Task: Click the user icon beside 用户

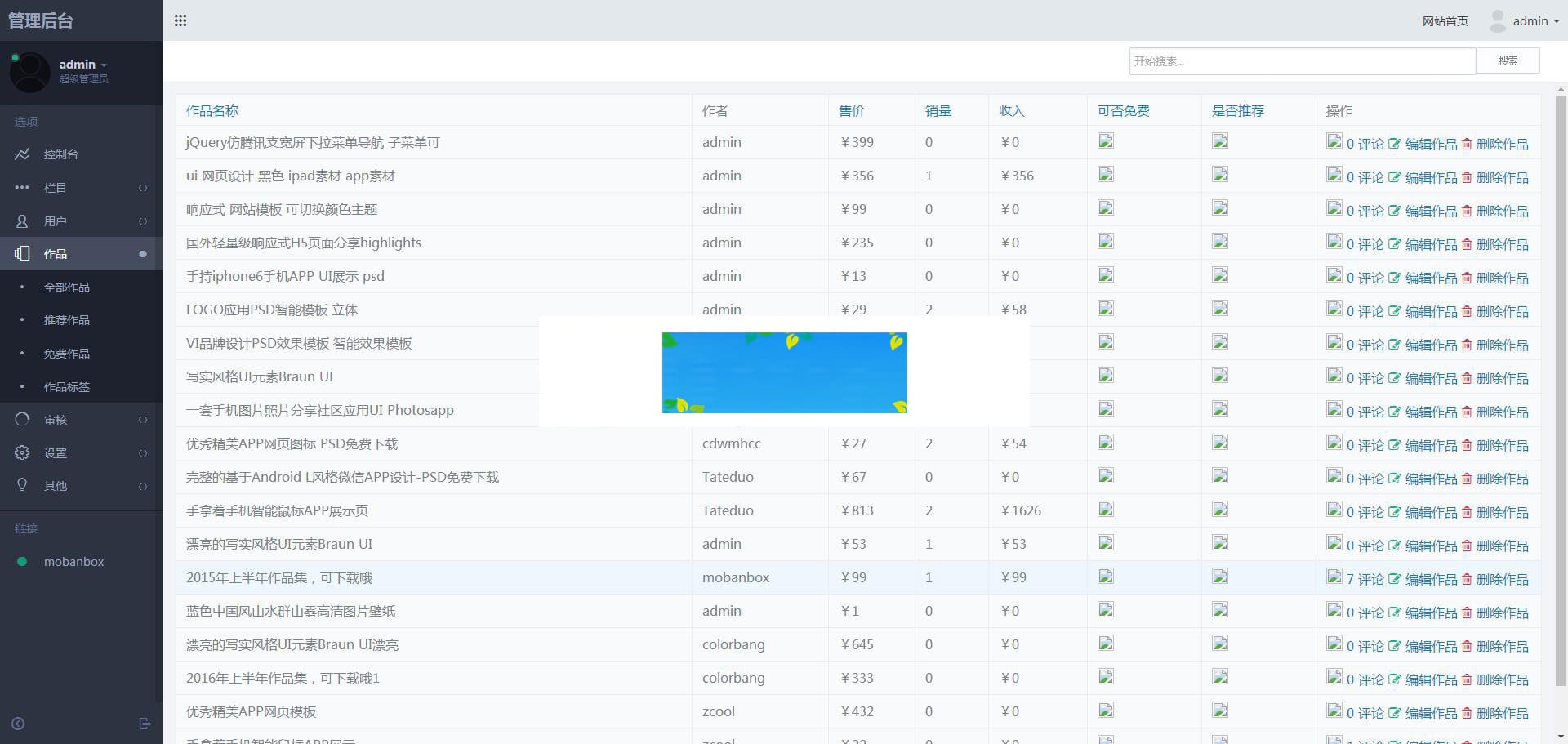Action: (x=22, y=221)
